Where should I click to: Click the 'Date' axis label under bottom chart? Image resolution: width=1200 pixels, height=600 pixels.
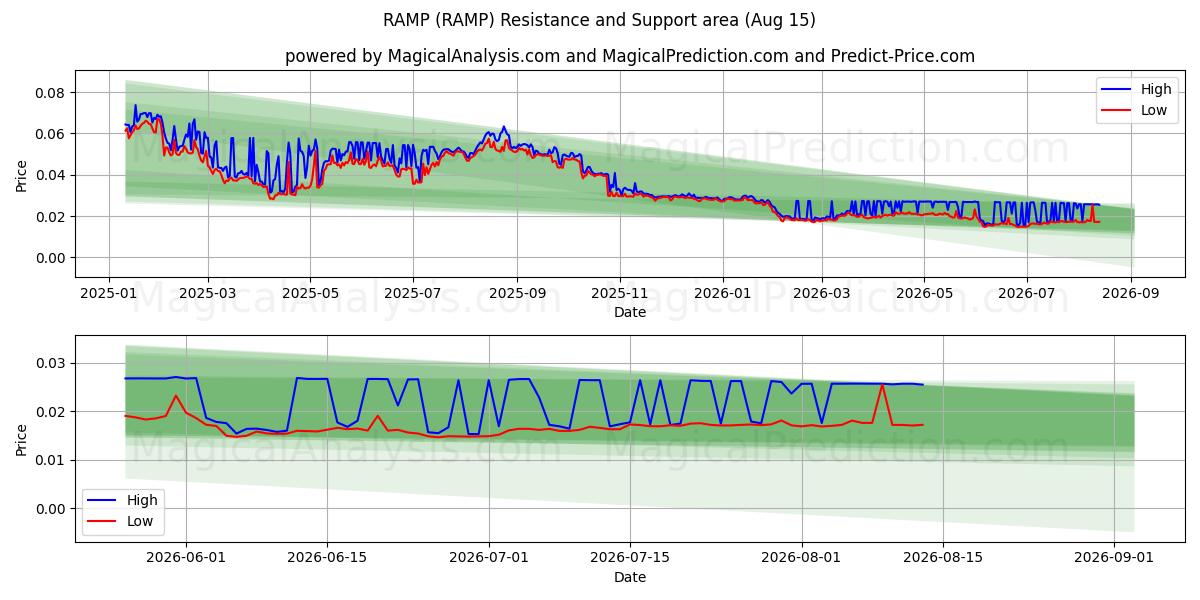[x=630, y=577]
